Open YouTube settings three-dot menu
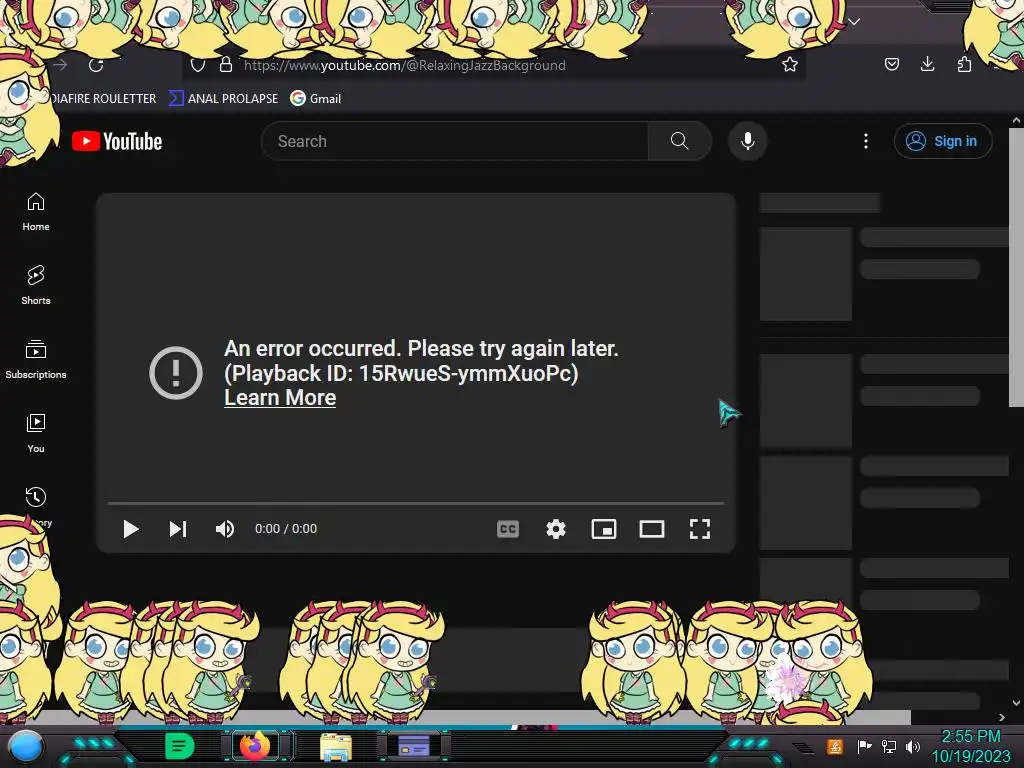The height and width of the screenshot is (768, 1024). pyautogui.click(x=866, y=141)
